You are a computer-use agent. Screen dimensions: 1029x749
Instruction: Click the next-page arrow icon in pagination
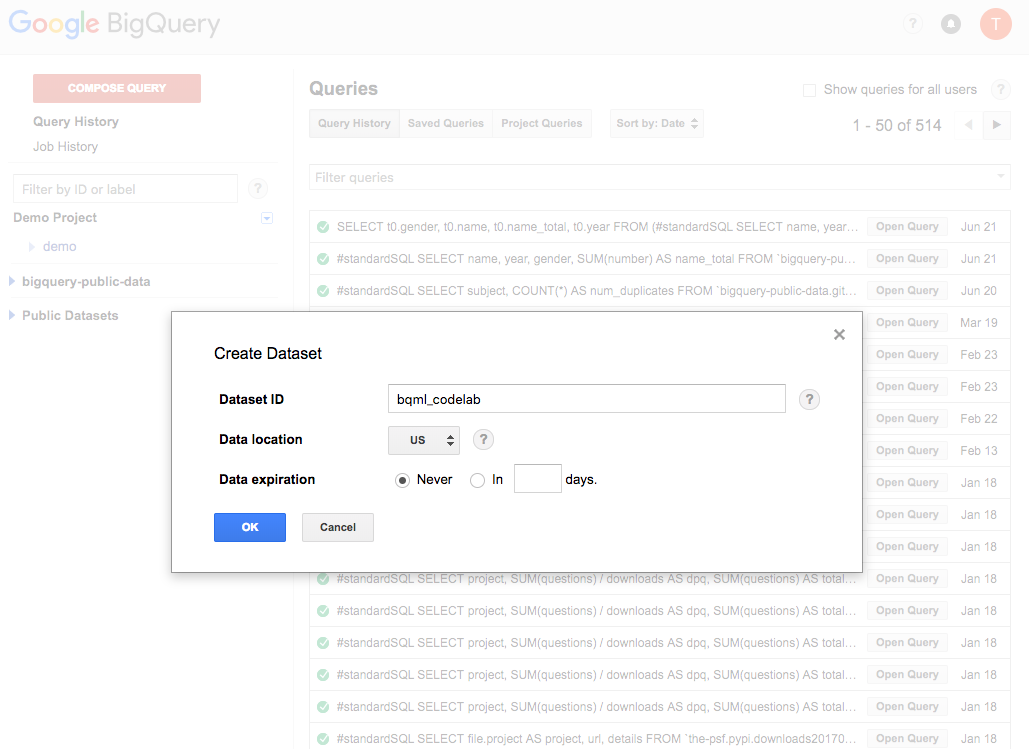998,125
